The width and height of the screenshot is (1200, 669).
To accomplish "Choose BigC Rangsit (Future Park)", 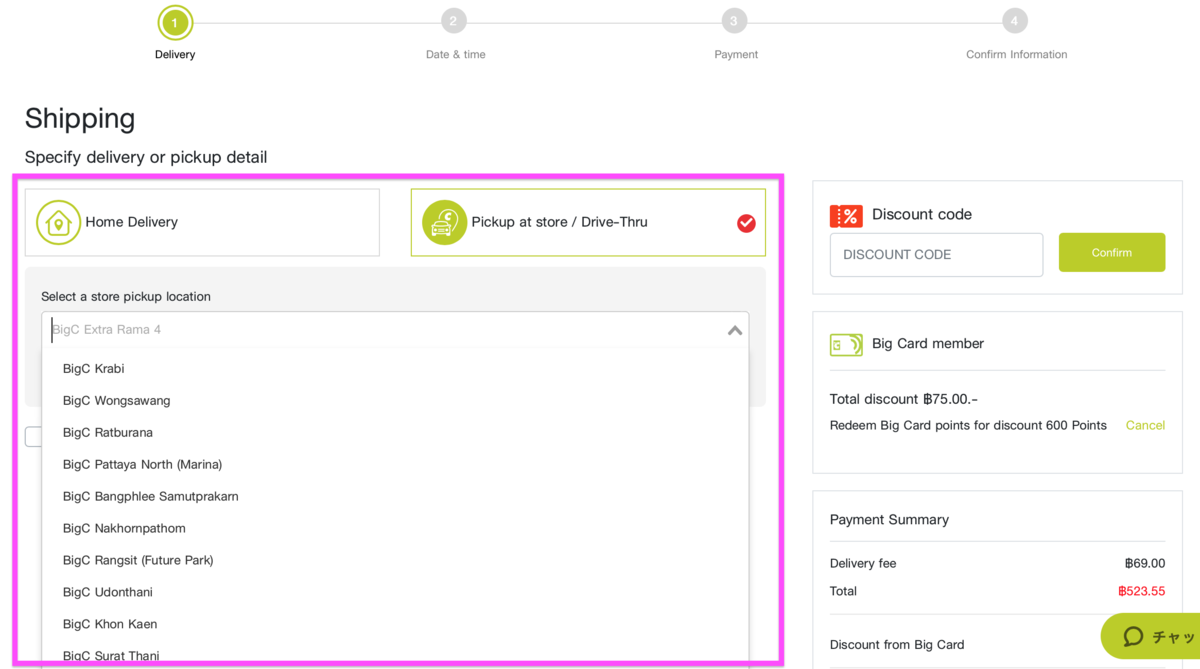I will 395,561.
